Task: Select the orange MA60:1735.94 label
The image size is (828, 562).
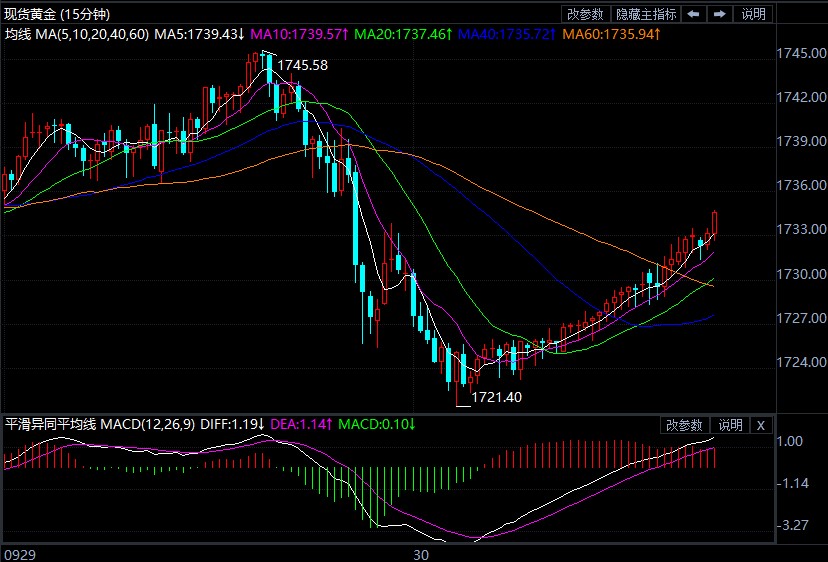Action: coord(611,35)
